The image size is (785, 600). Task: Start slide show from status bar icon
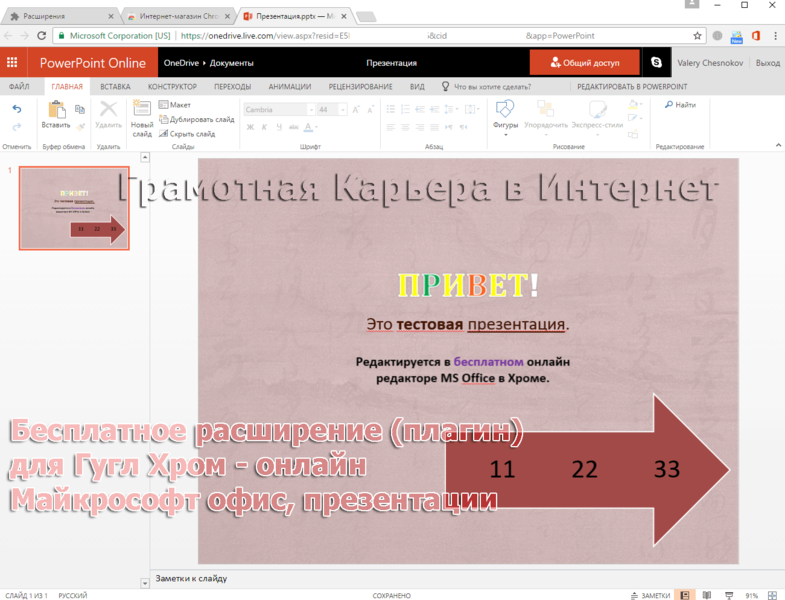coord(729,595)
